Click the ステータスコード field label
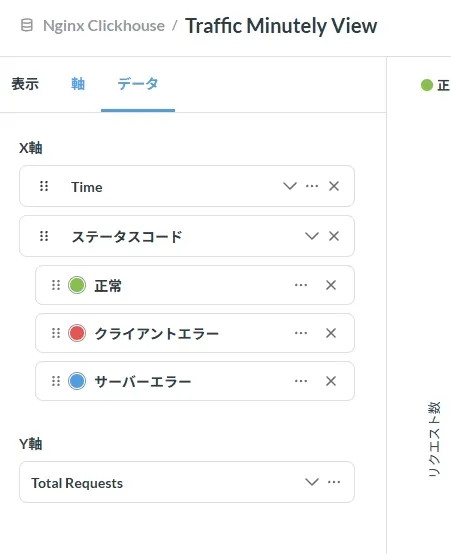 [127, 237]
